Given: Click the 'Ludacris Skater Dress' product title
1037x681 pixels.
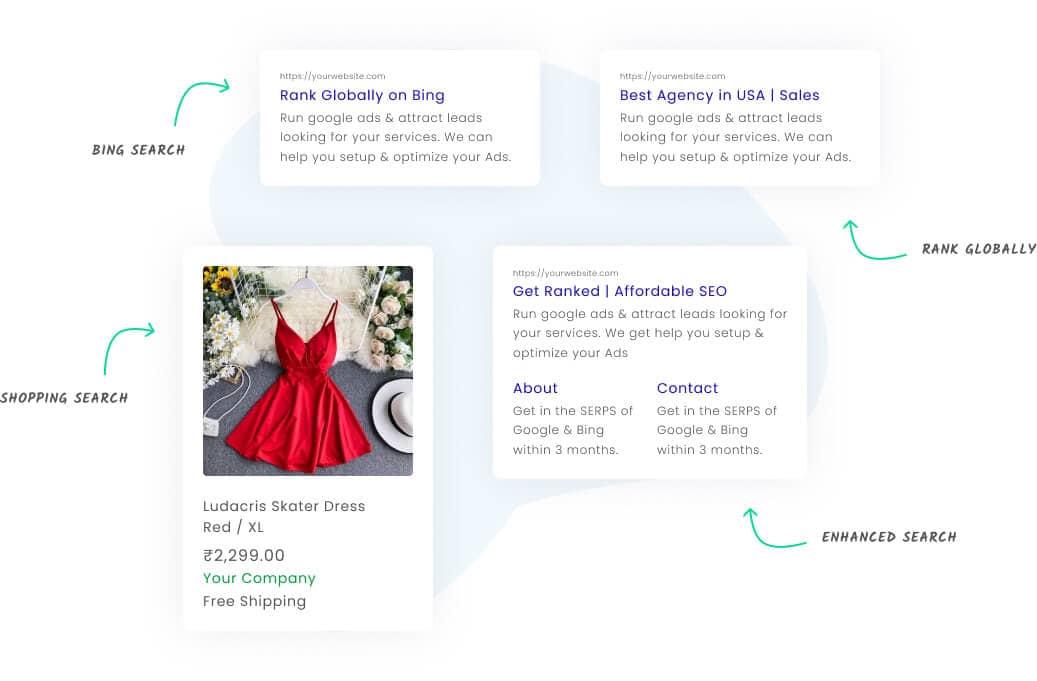Looking at the screenshot, I should click(x=284, y=506).
